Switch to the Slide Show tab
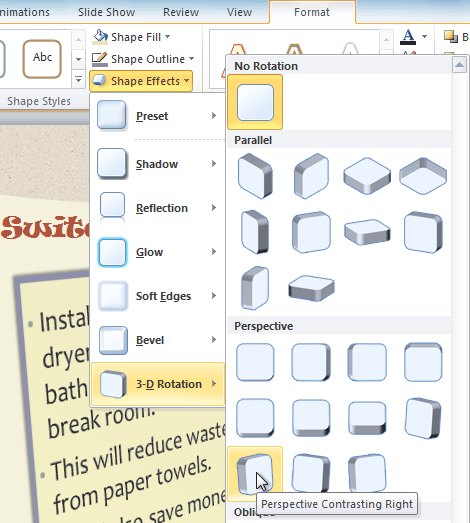 point(106,12)
